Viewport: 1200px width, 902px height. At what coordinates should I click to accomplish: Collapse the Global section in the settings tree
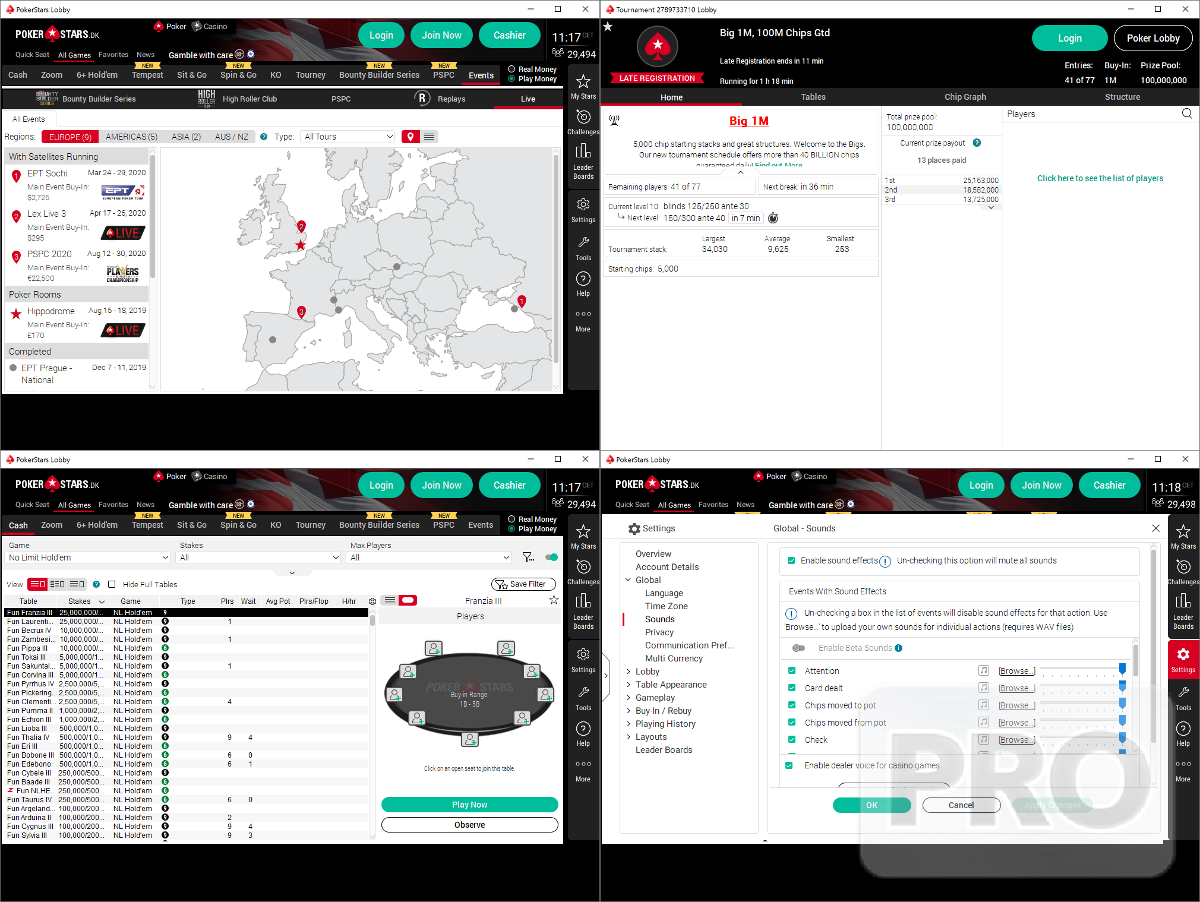click(x=629, y=580)
